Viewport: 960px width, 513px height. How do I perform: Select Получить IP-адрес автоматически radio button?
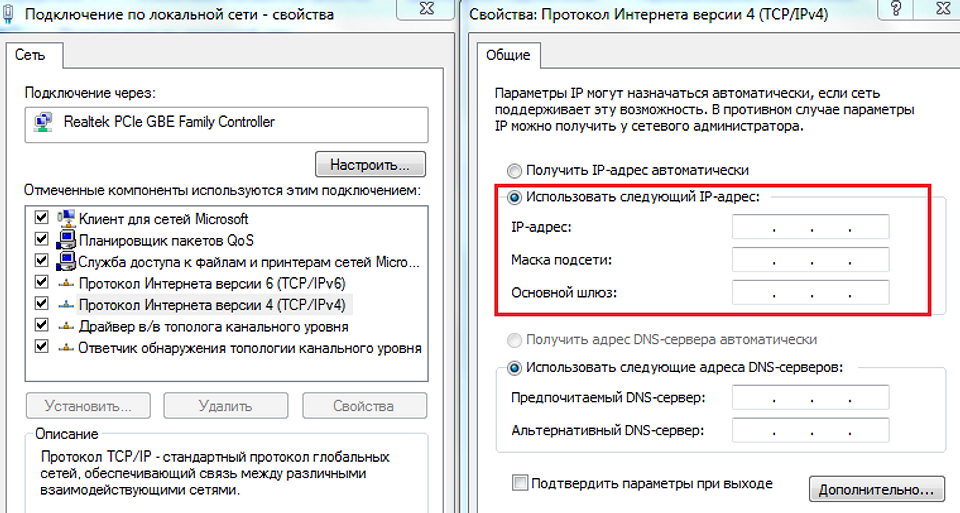coord(514,170)
